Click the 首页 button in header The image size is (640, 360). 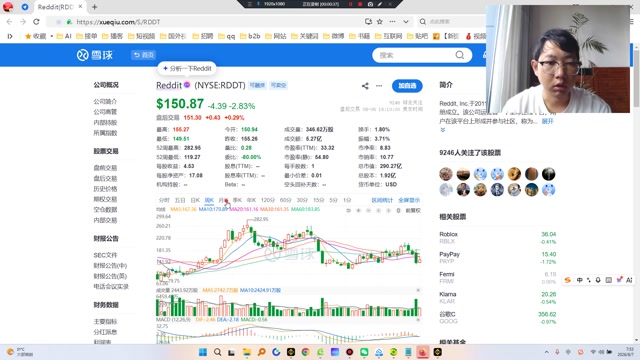click(x=143, y=55)
